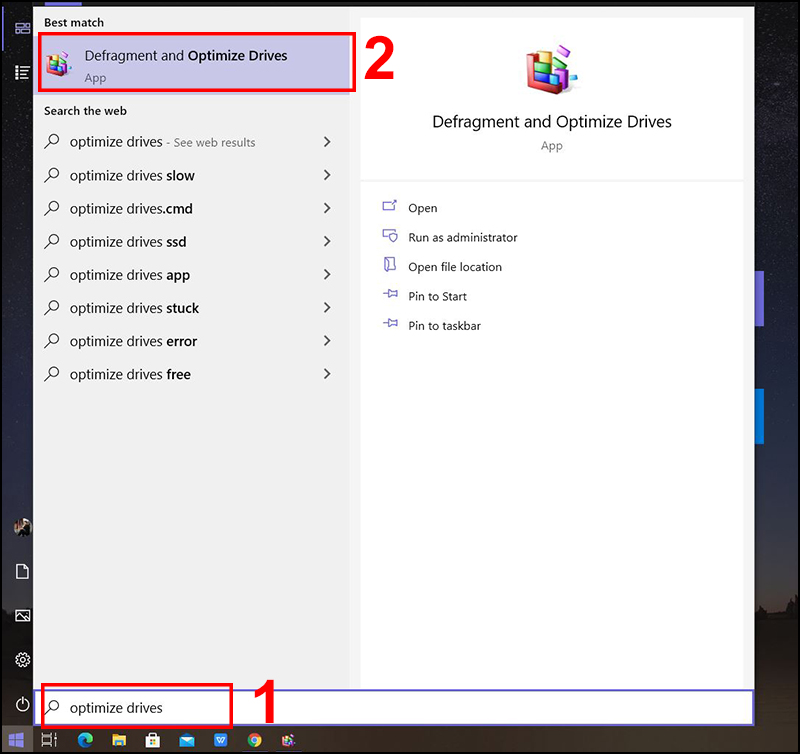The width and height of the screenshot is (800, 754).
Task: Click the search box containing 'optimize drives'
Action: pos(394,708)
